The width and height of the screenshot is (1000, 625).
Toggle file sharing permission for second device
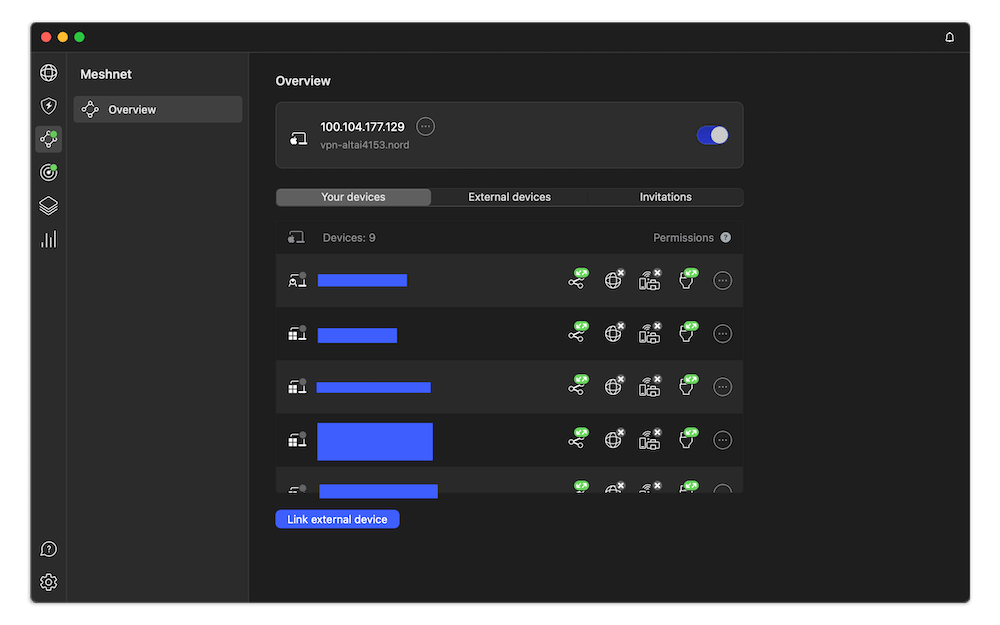coord(688,332)
